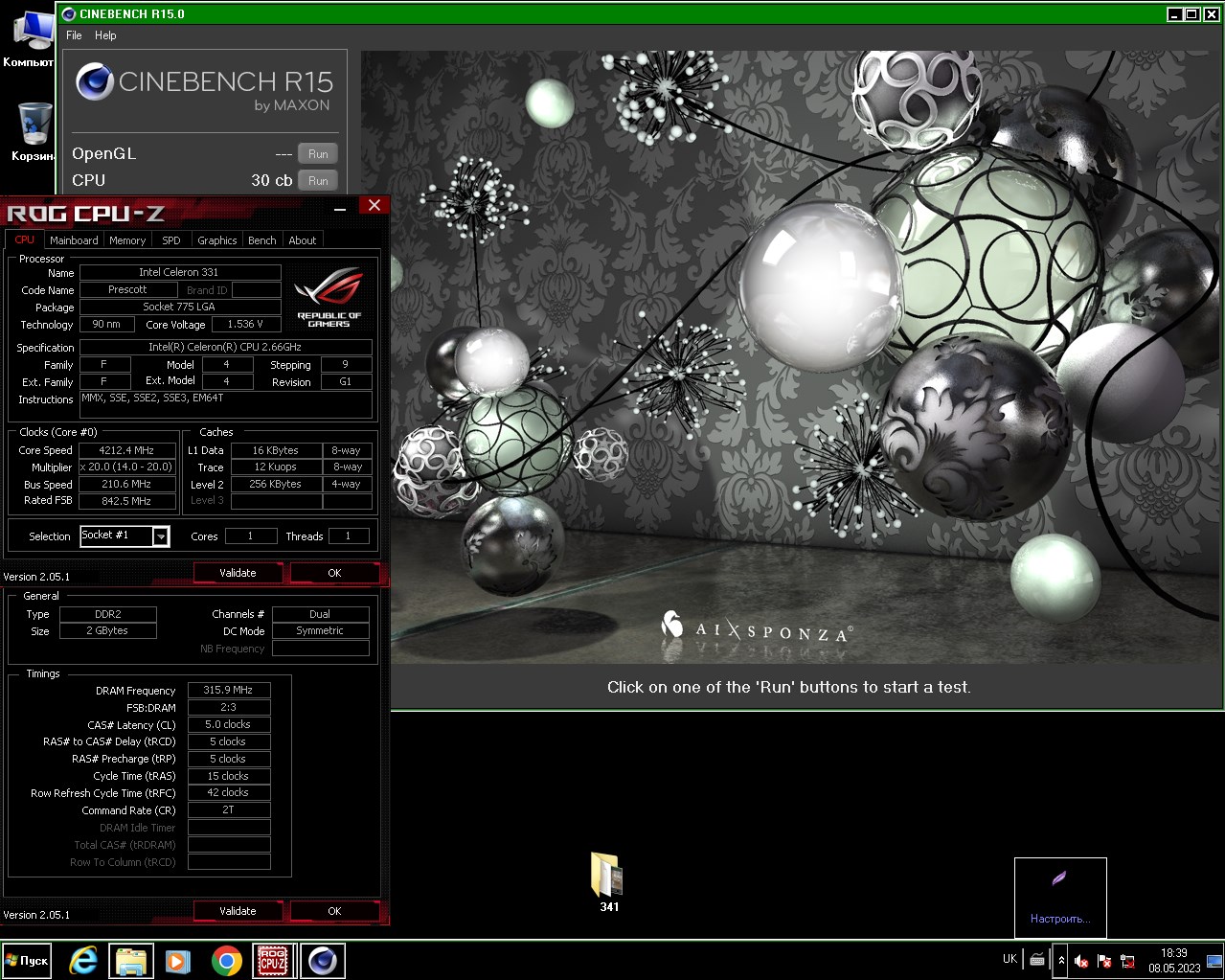Select the CPU tab in CPU-Z
The height and width of the screenshot is (980, 1225).
[25, 239]
